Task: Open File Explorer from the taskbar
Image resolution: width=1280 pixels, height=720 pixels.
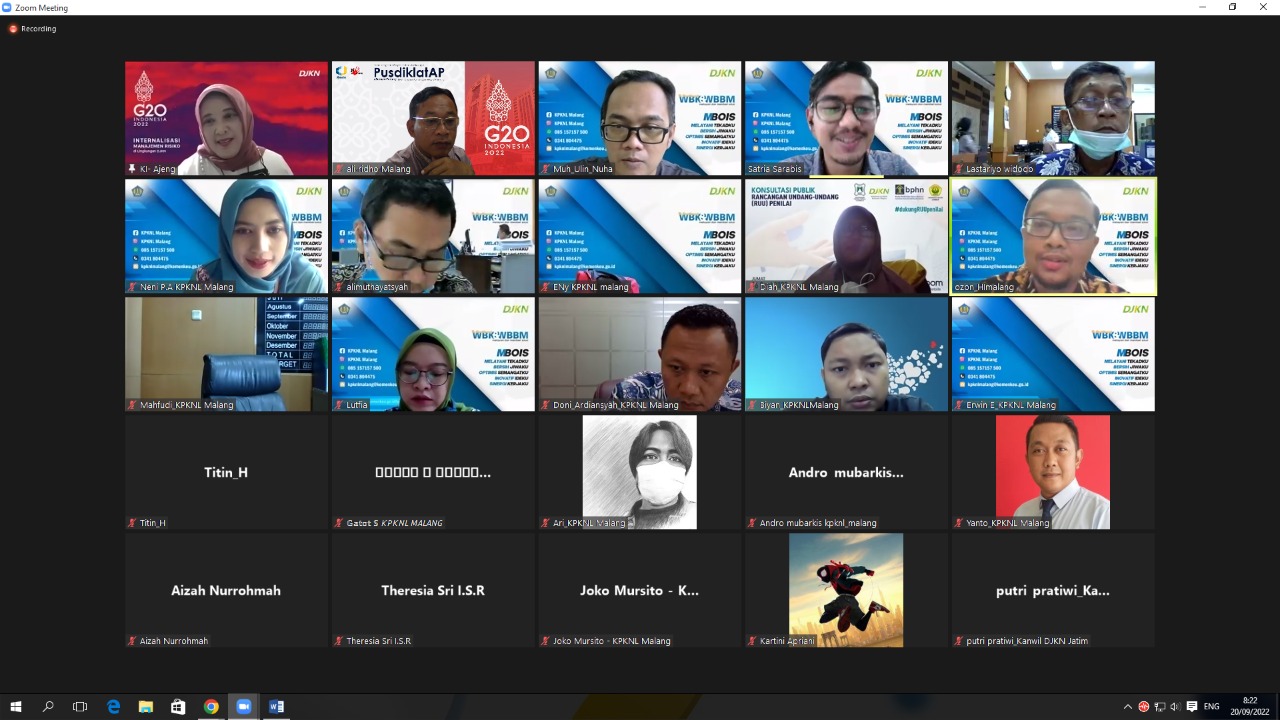Action: coord(146,707)
